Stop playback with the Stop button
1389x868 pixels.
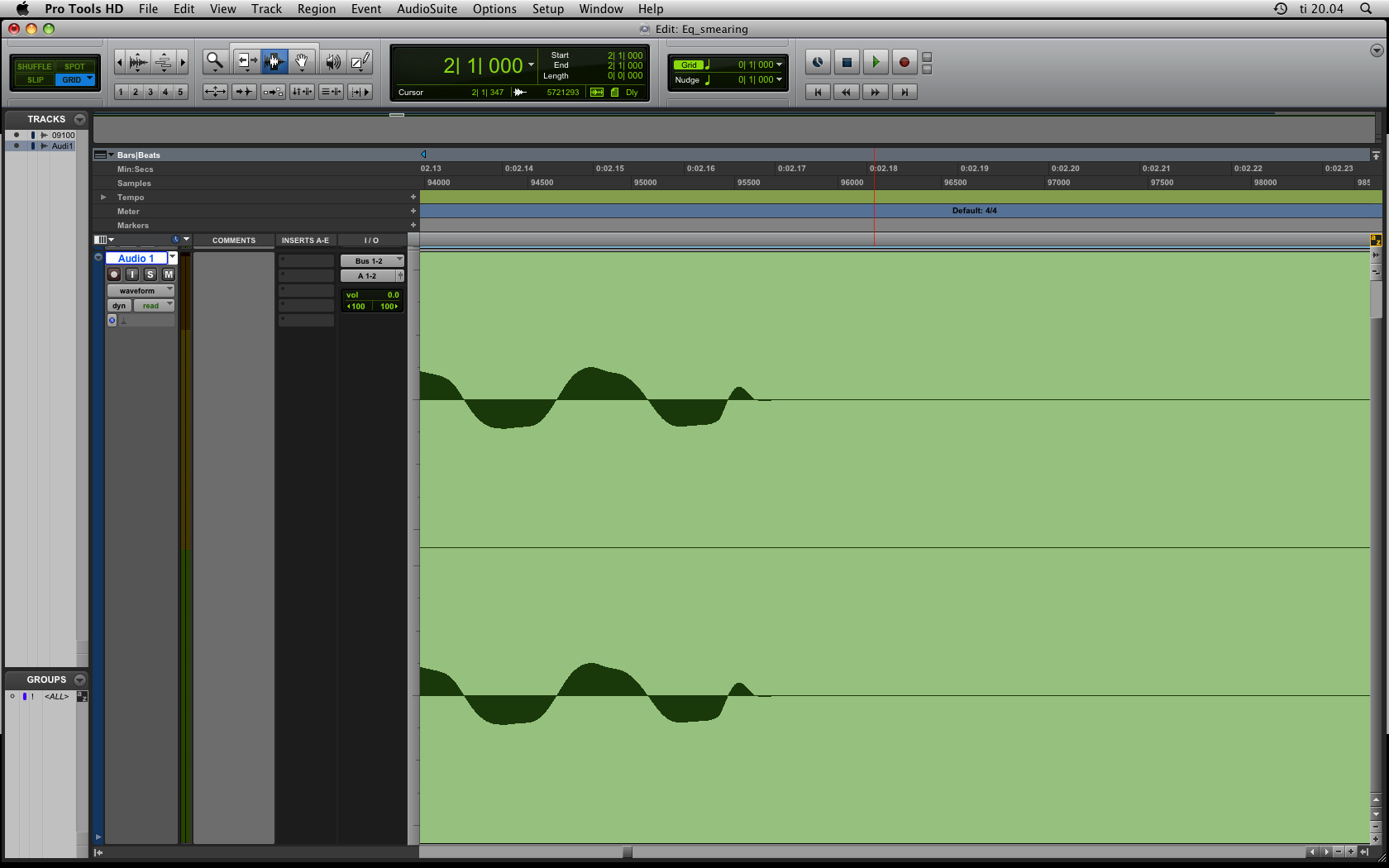847,62
